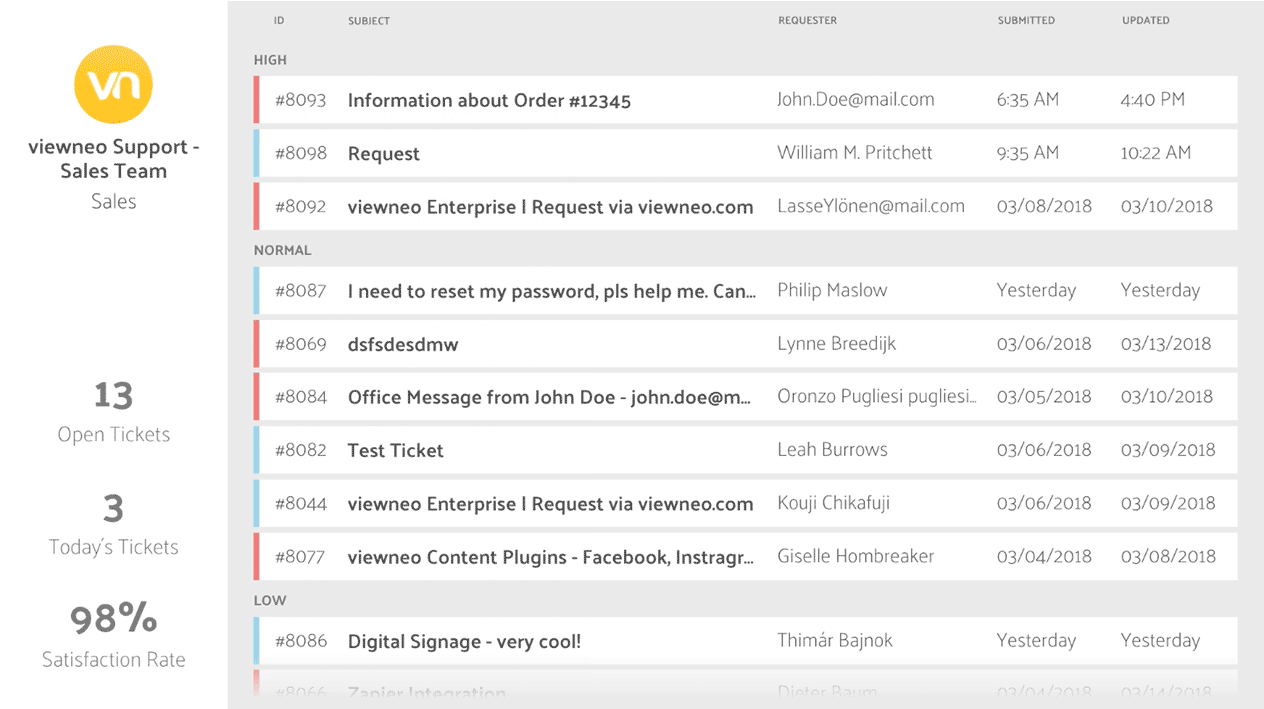1264x709 pixels.
Task: Open ticket "Office Message from John Doe"
Action: pyautogui.click(x=549, y=397)
